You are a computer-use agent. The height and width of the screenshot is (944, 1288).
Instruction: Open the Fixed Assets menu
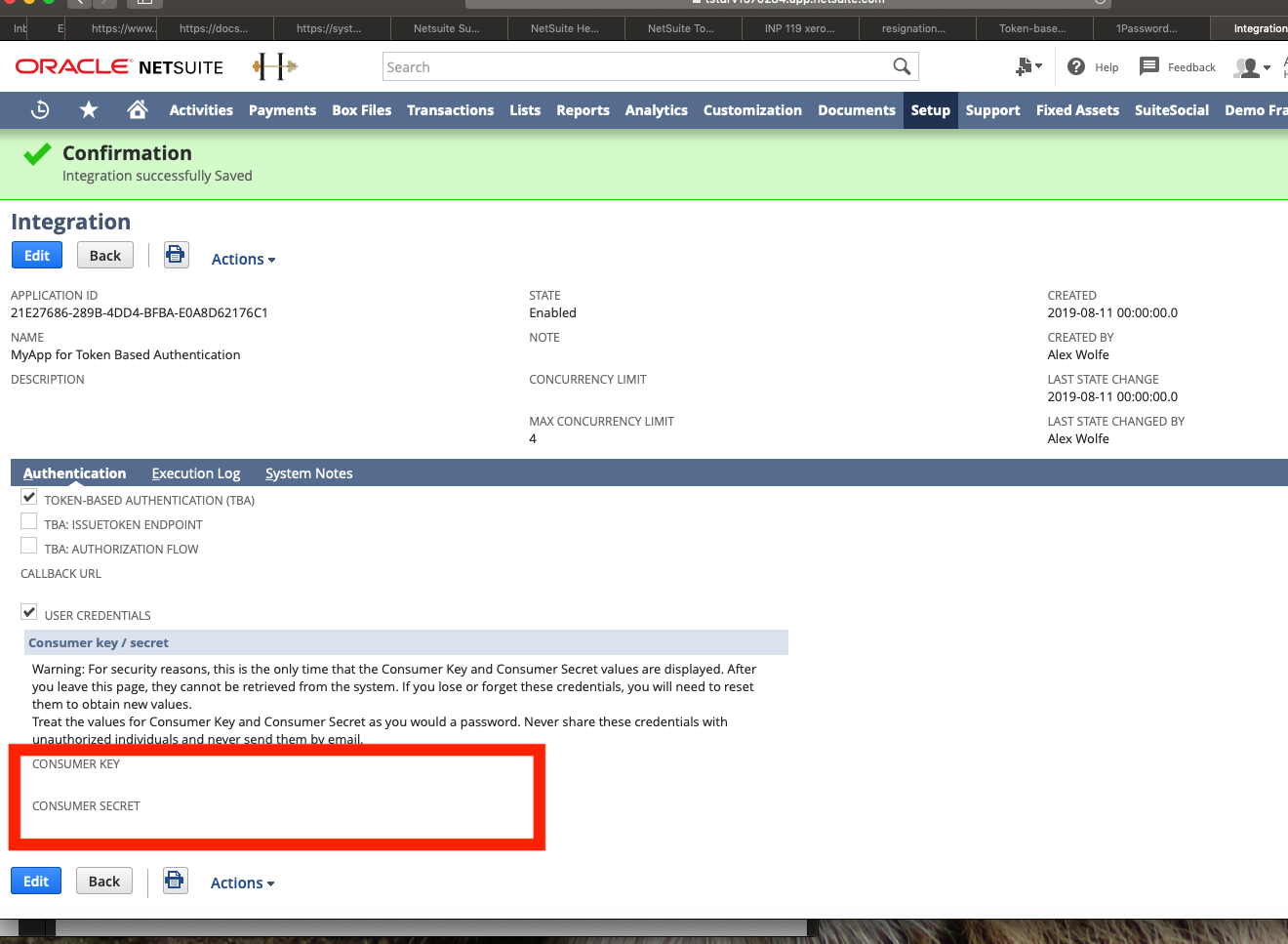coord(1077,110)
